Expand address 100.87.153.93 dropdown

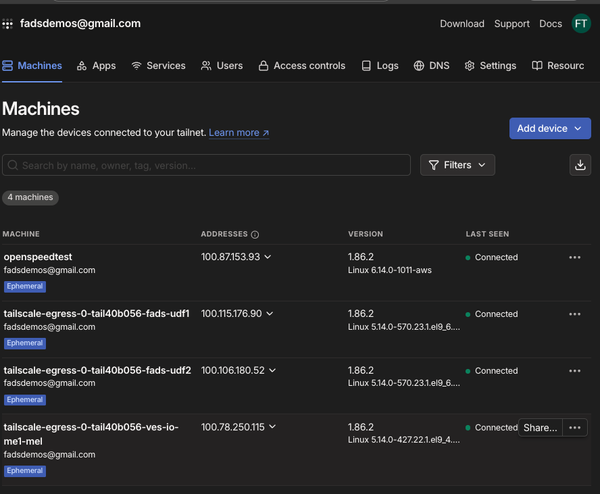268,257
